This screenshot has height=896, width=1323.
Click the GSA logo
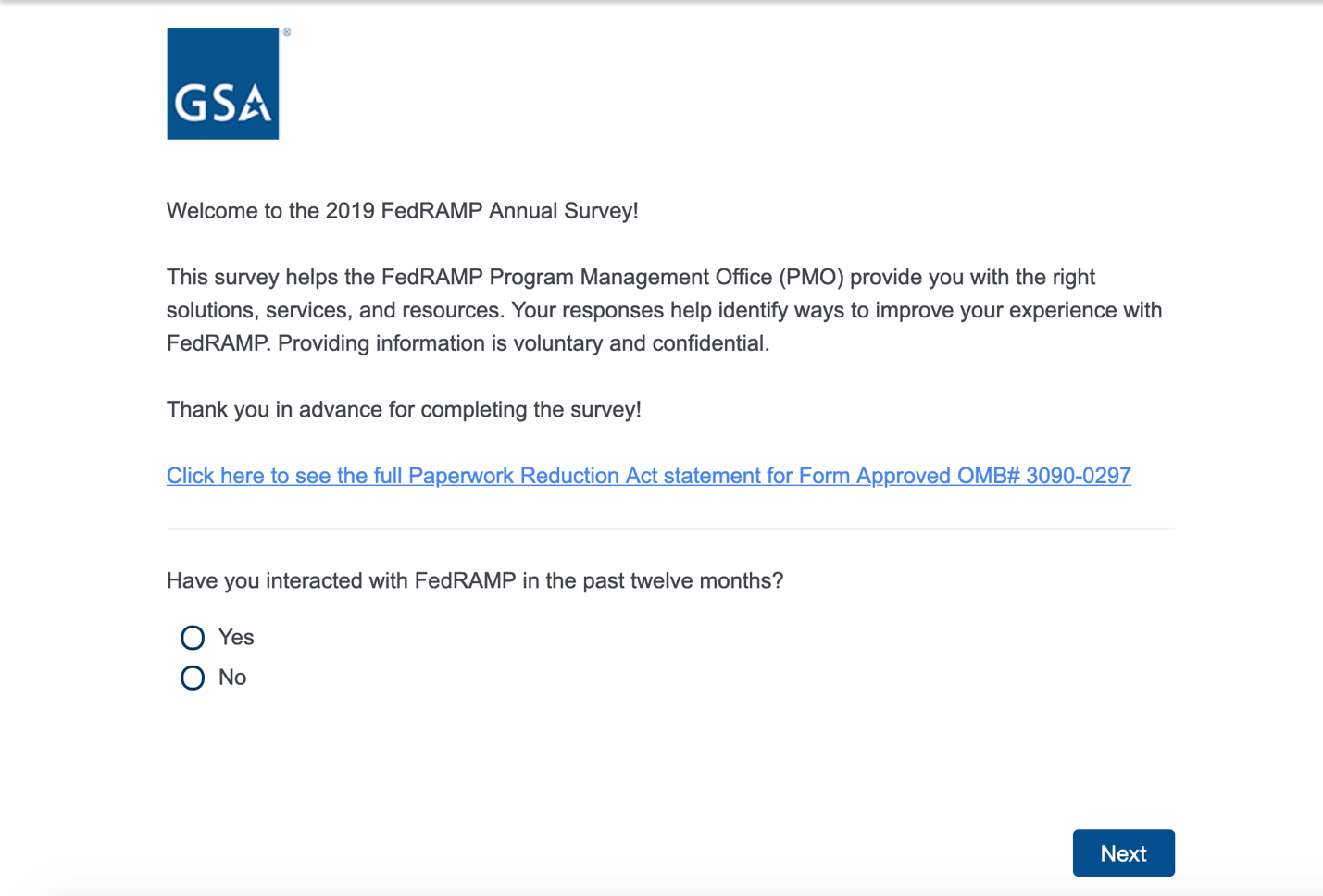222,83
